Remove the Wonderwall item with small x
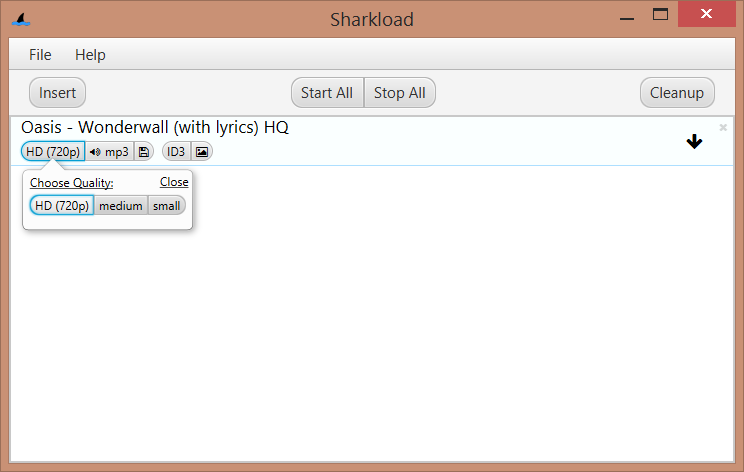Screen dimensions: 744x472 click(x=723, y=127)
